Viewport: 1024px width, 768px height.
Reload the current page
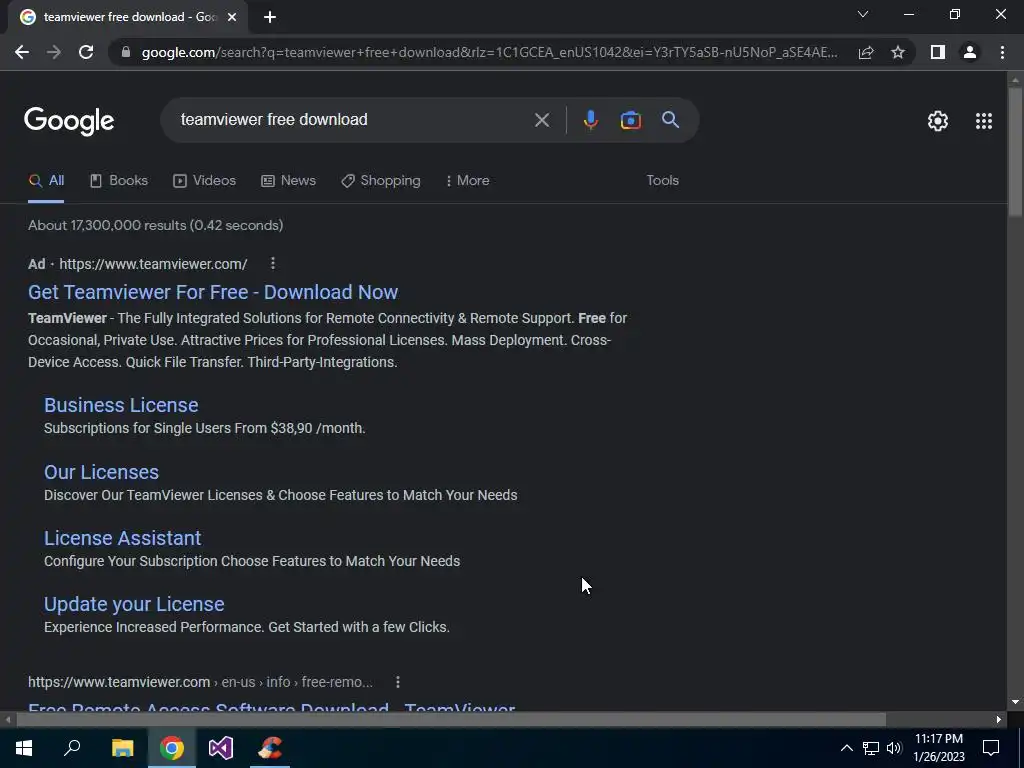(86, 52)
